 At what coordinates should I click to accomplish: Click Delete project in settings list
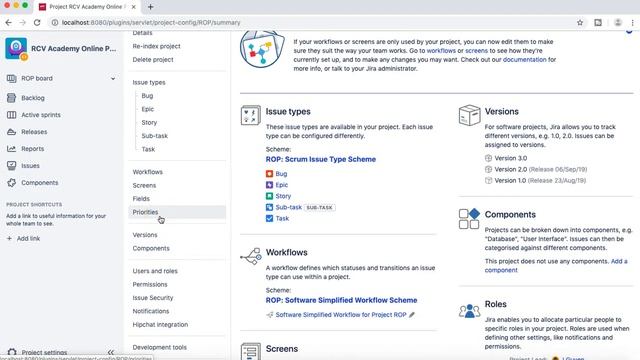pyautogui.click(x=153, y=60)
